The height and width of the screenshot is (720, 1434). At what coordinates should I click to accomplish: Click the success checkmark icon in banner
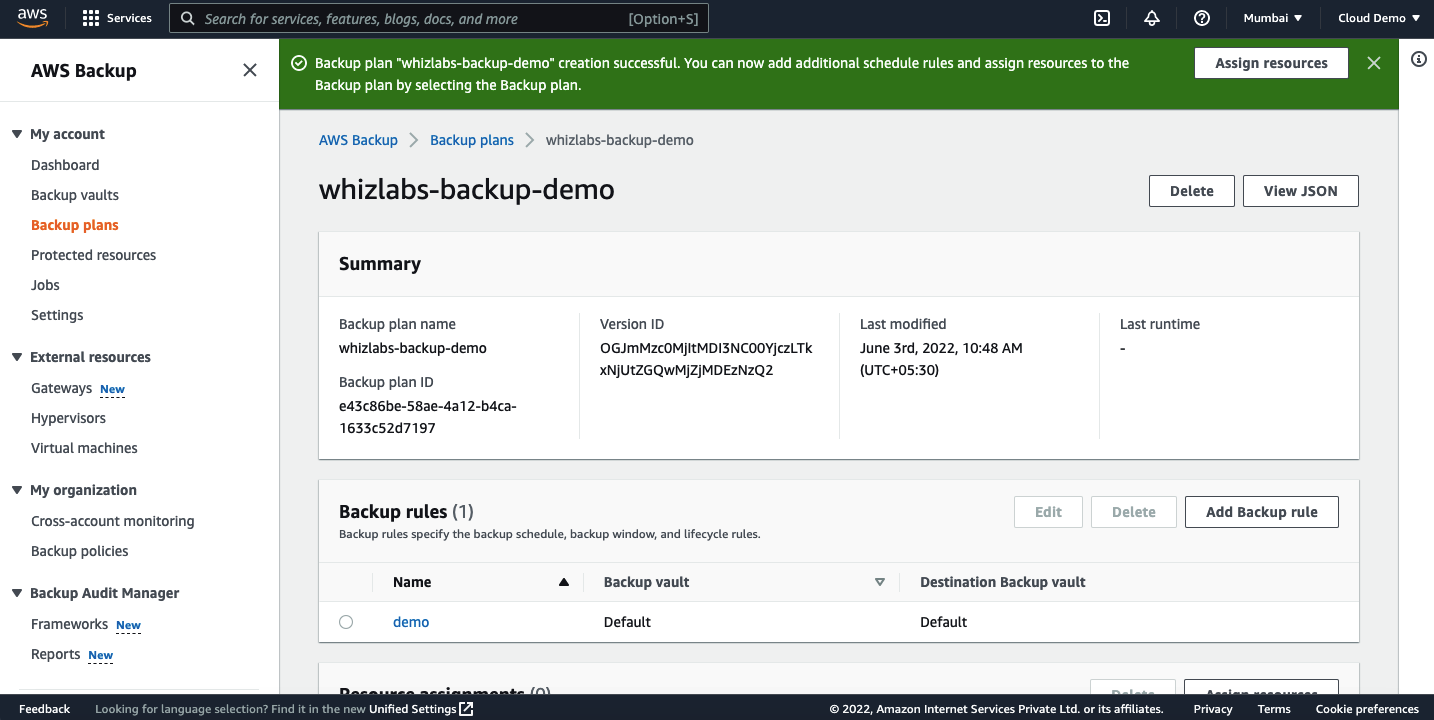(298, 63)
